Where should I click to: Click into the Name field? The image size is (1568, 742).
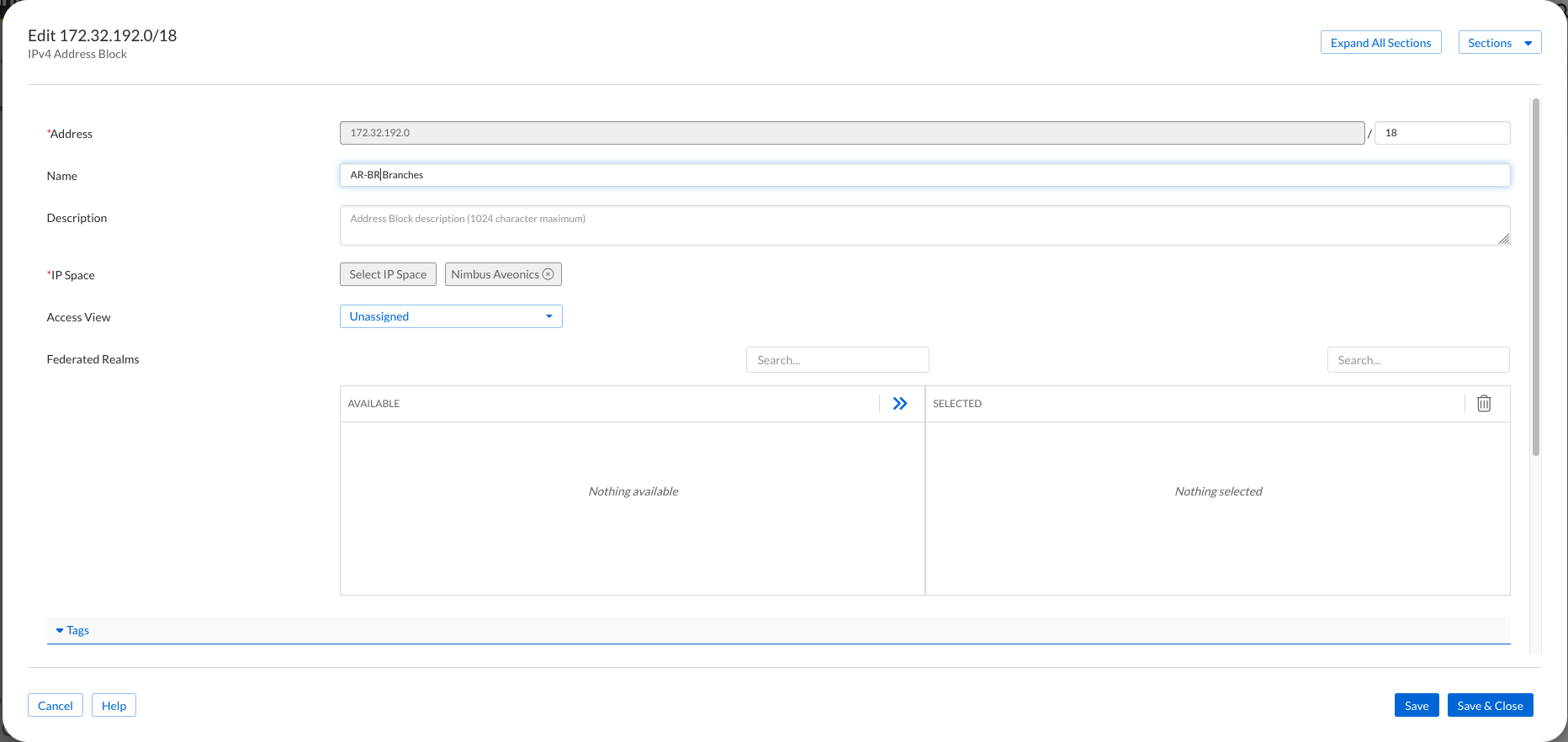(x=924, y=175)
